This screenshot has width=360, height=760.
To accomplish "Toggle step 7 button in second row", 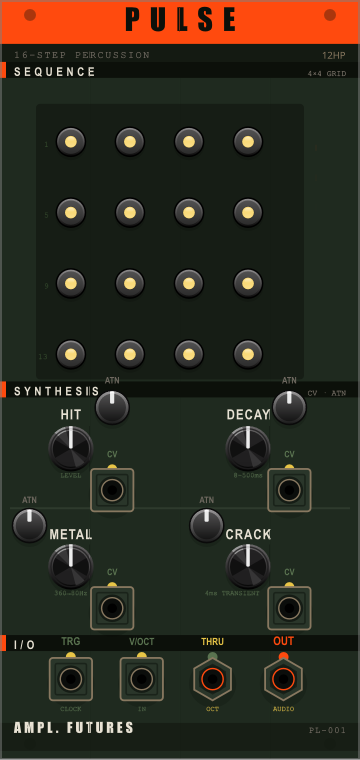I will (x=189, y=212).
